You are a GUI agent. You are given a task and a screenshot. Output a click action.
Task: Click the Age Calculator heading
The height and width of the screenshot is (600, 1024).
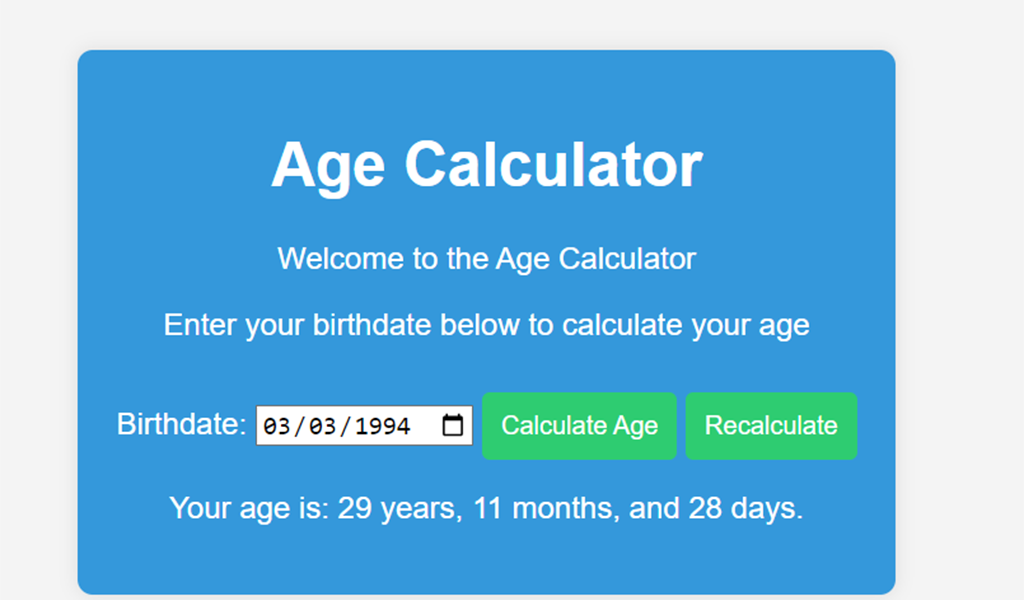click(487, 163)
